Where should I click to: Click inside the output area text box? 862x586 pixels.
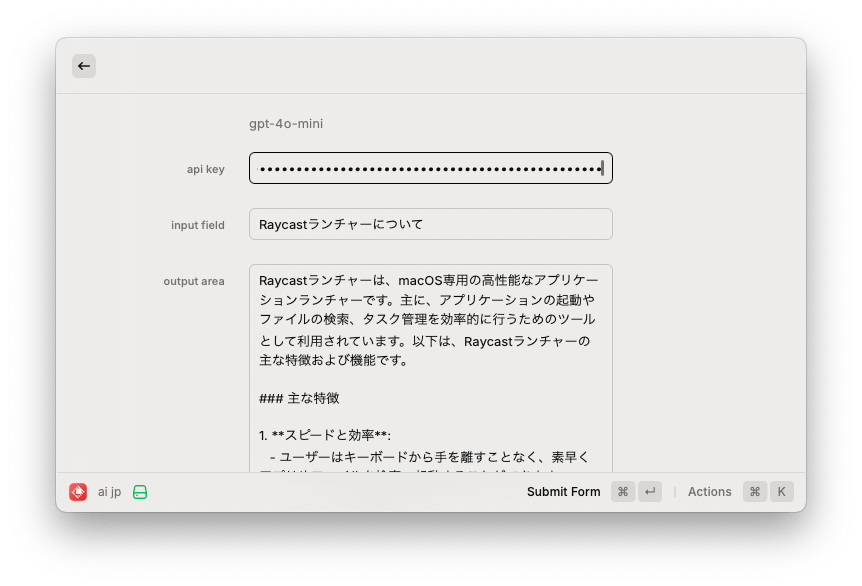point(430,368)
